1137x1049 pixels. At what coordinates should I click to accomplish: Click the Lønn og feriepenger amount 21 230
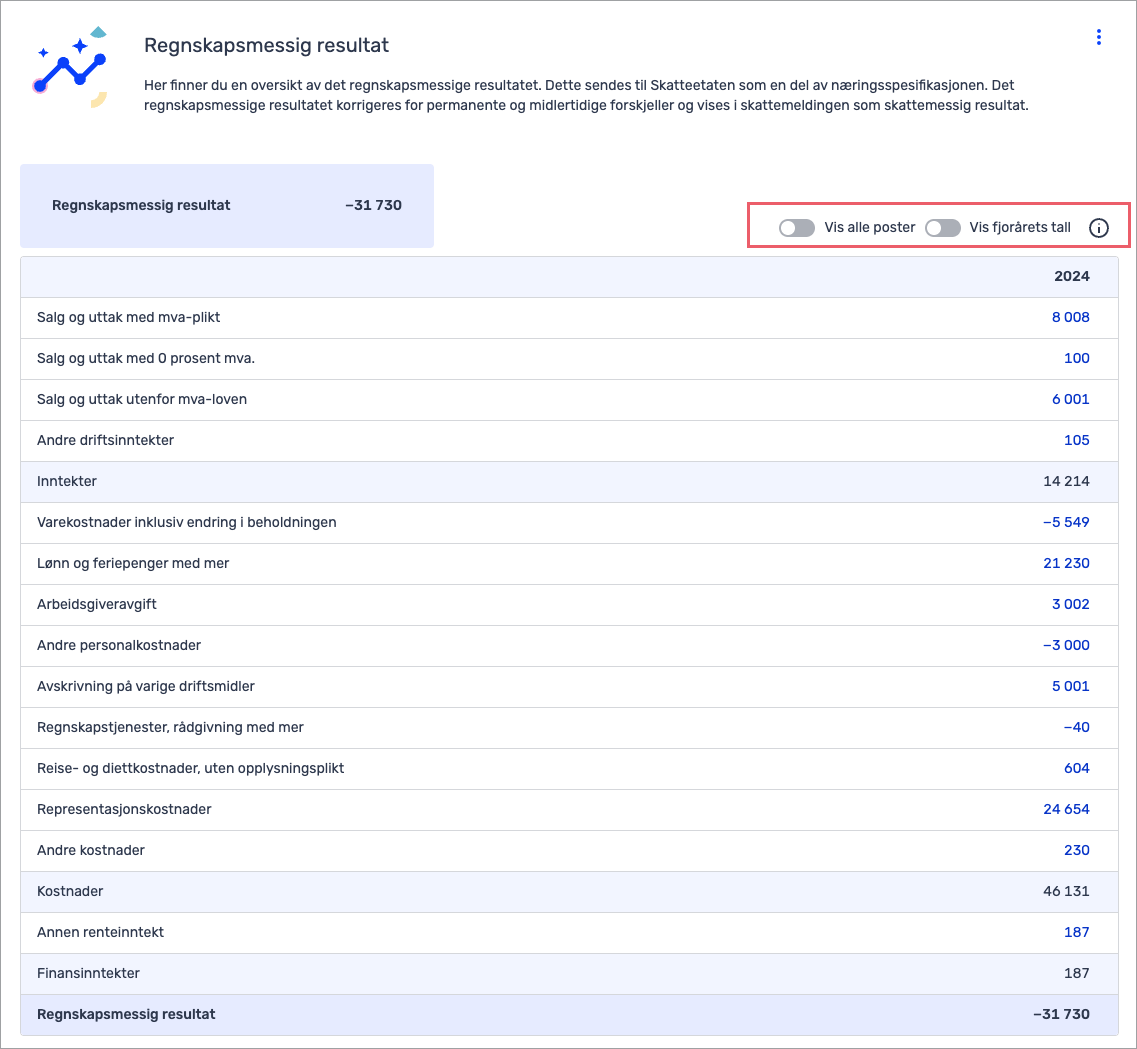1066,563
